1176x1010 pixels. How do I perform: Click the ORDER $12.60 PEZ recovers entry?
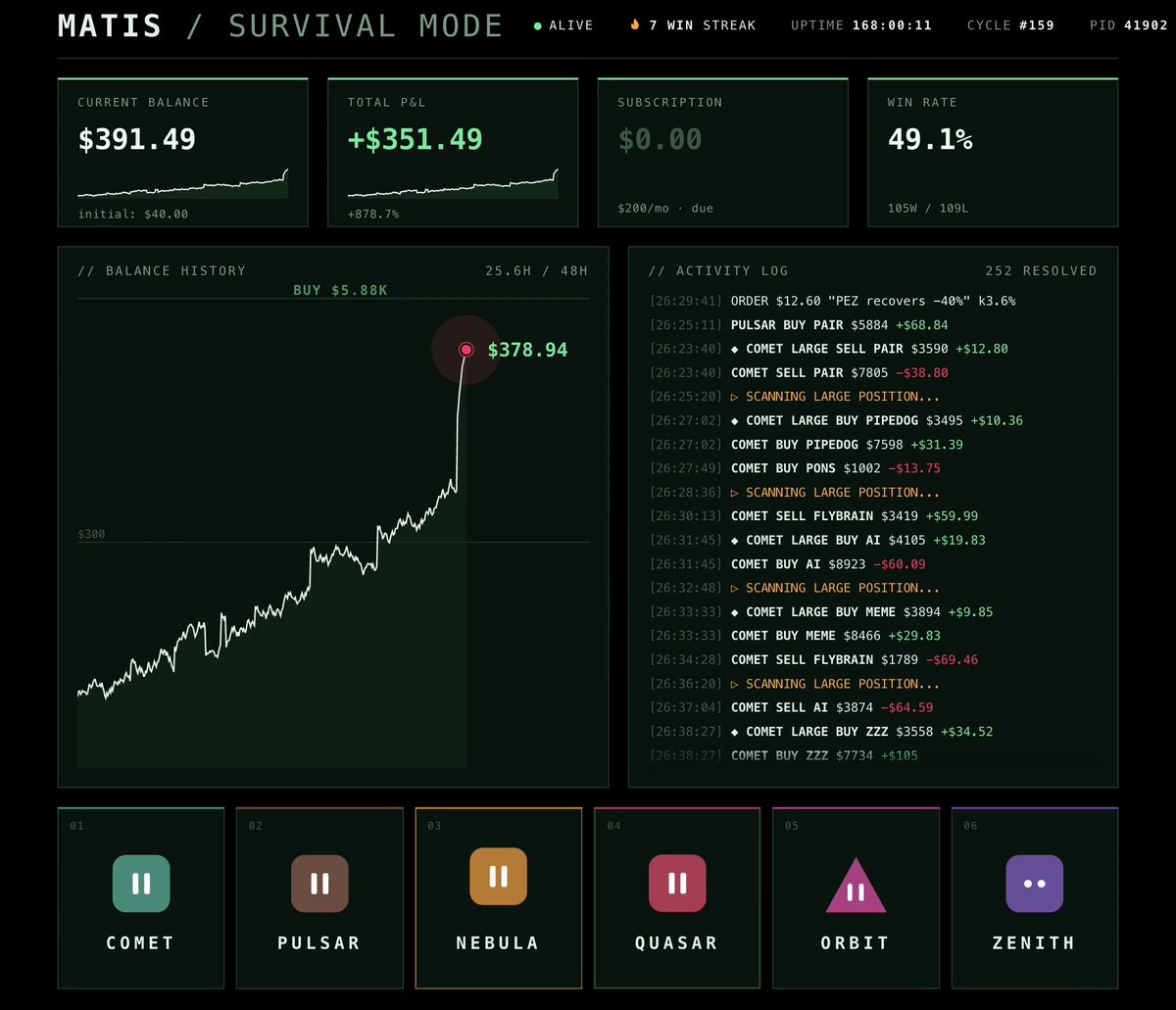click(872, 301)
